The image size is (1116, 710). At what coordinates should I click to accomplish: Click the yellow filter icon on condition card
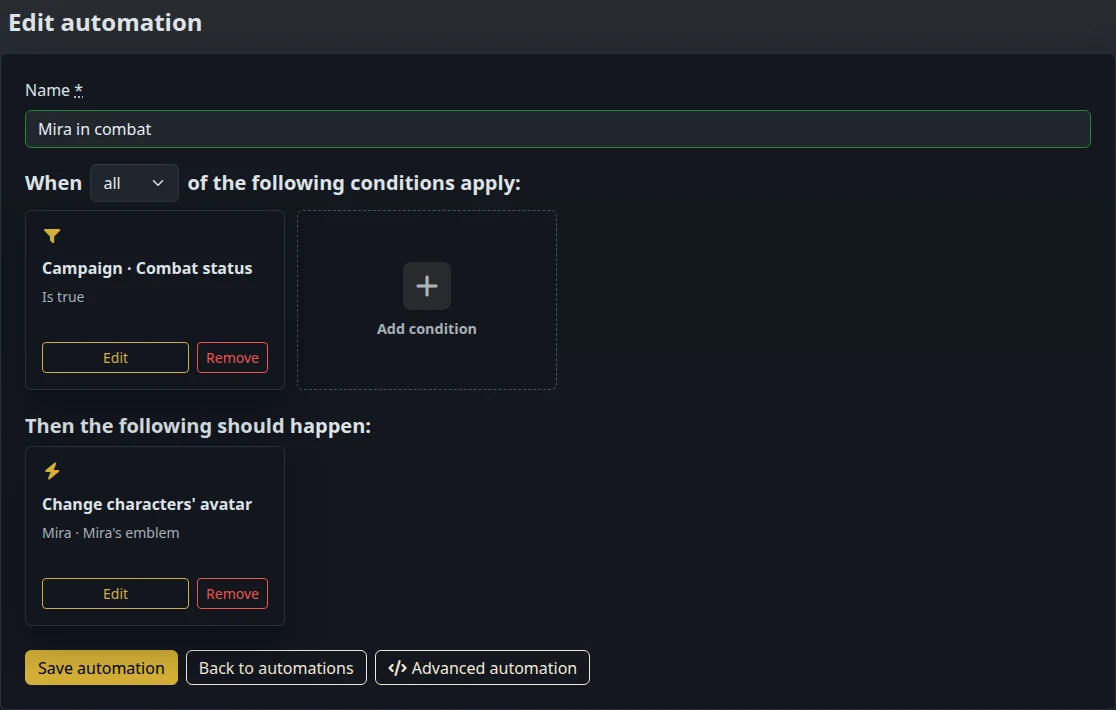tap(52, 235)
